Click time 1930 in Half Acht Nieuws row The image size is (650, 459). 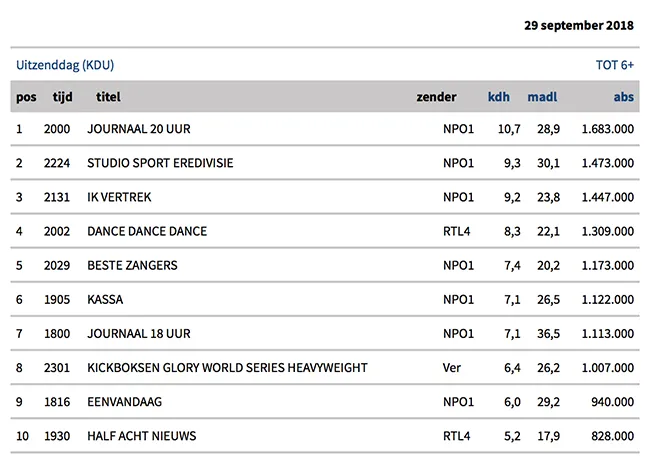pyautogui.click(x=57, y=436)
